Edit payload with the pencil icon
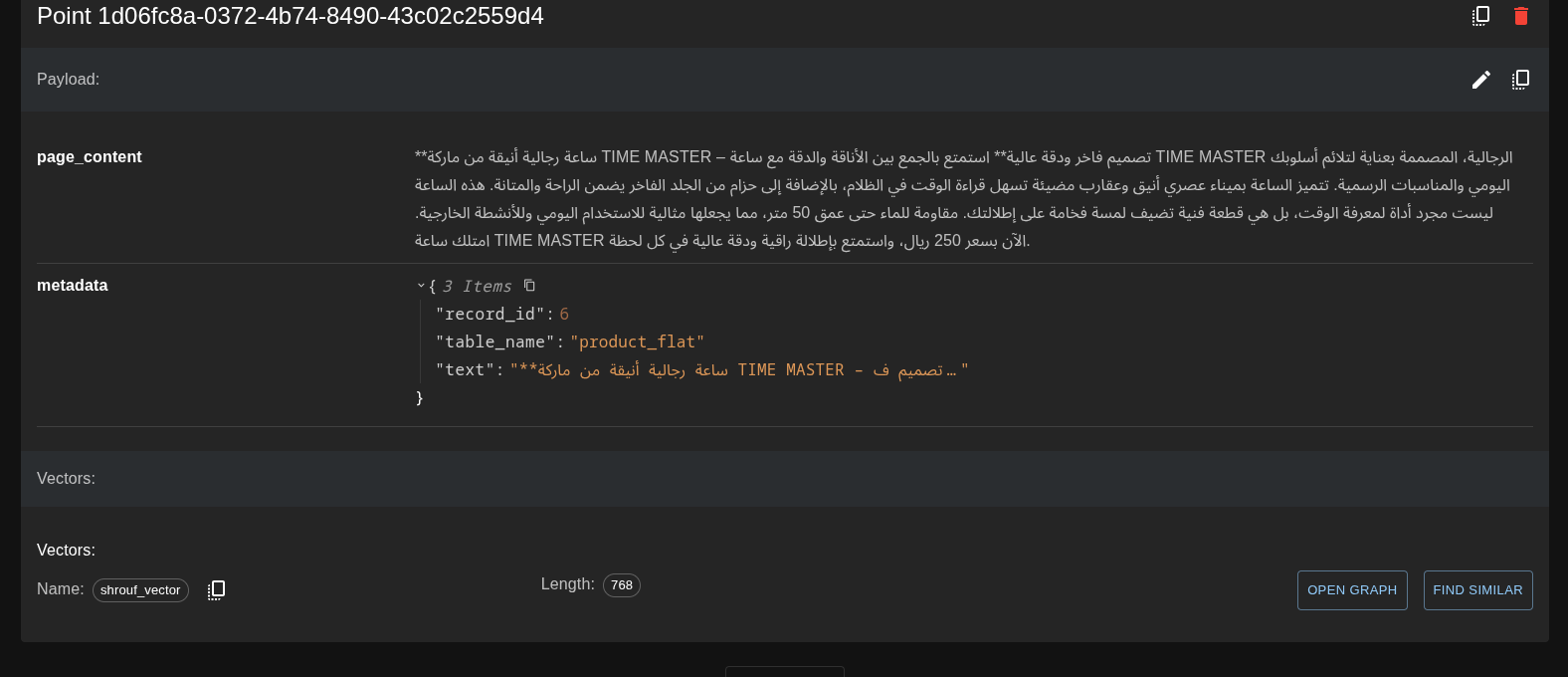This screenshot has height=677, width=1568. click(x=1480, y=80)
